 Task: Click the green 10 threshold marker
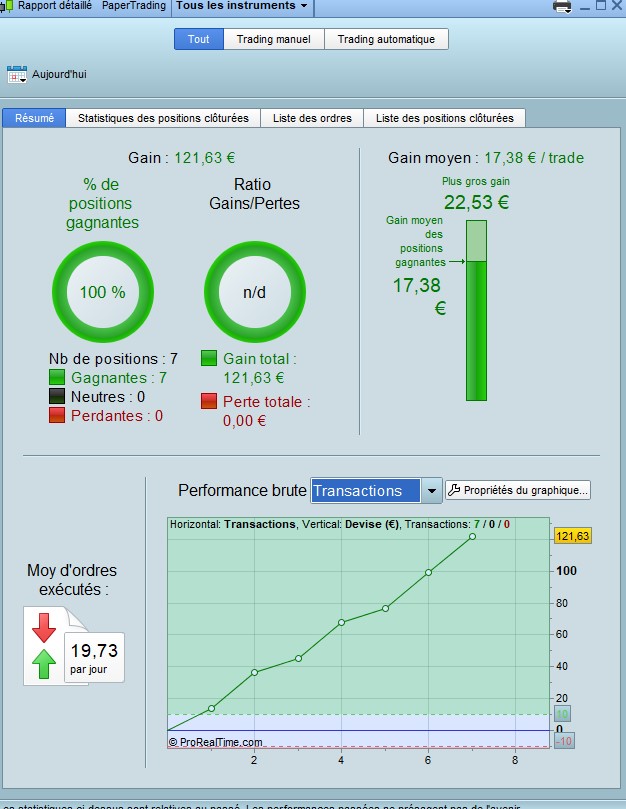(562, 714)
